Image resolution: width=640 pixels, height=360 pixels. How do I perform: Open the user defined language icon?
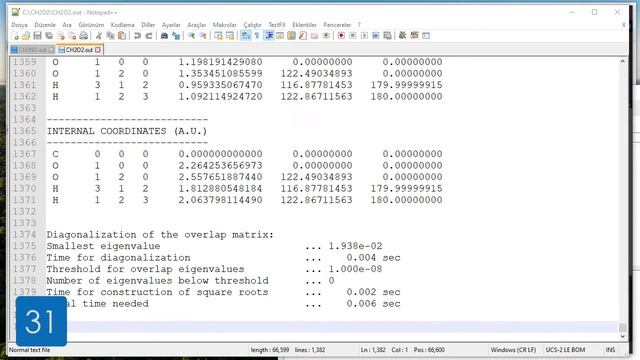click(280, 36)
